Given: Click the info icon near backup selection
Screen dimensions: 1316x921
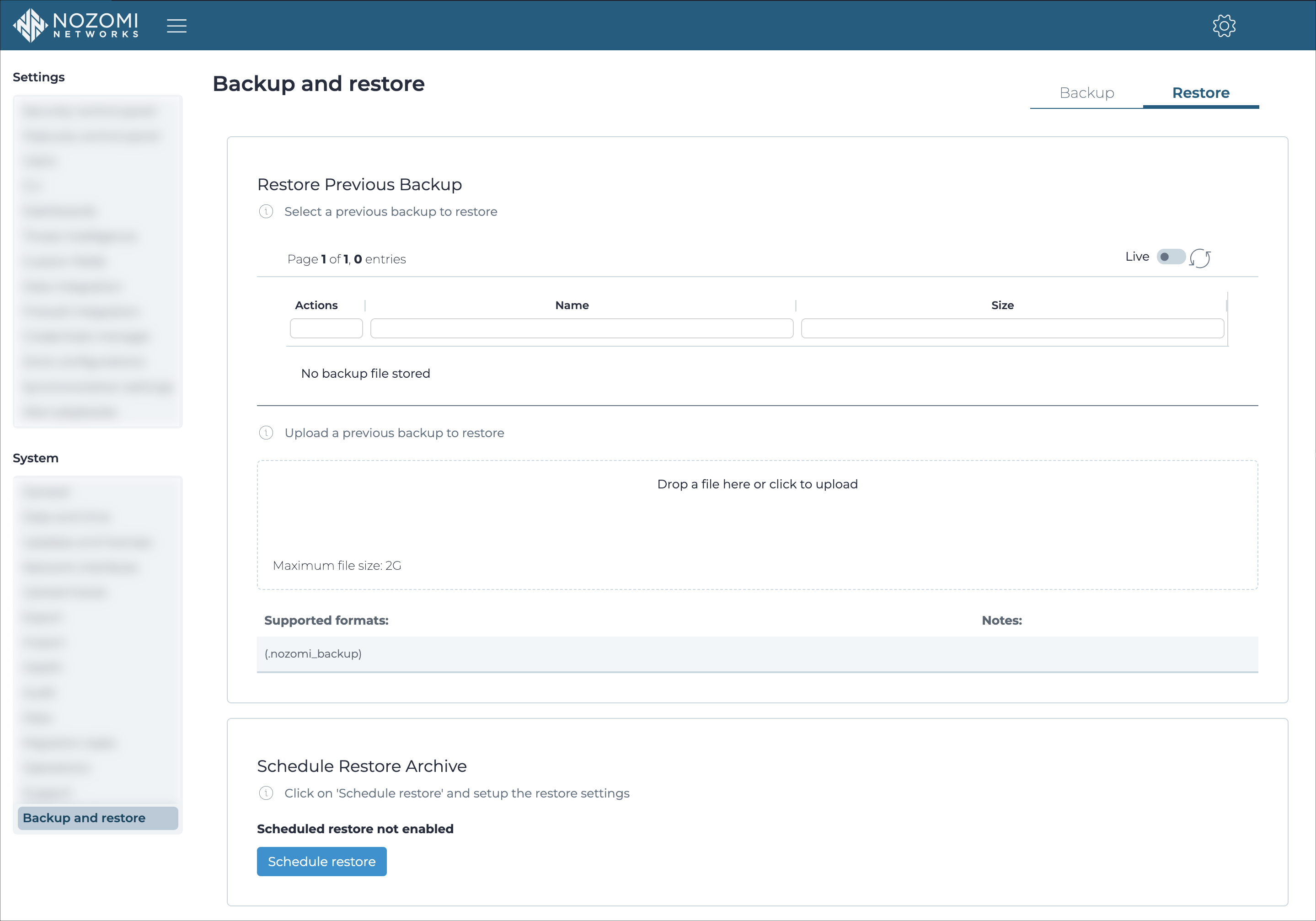Looking at the screenshot, I should click(265, 211).
